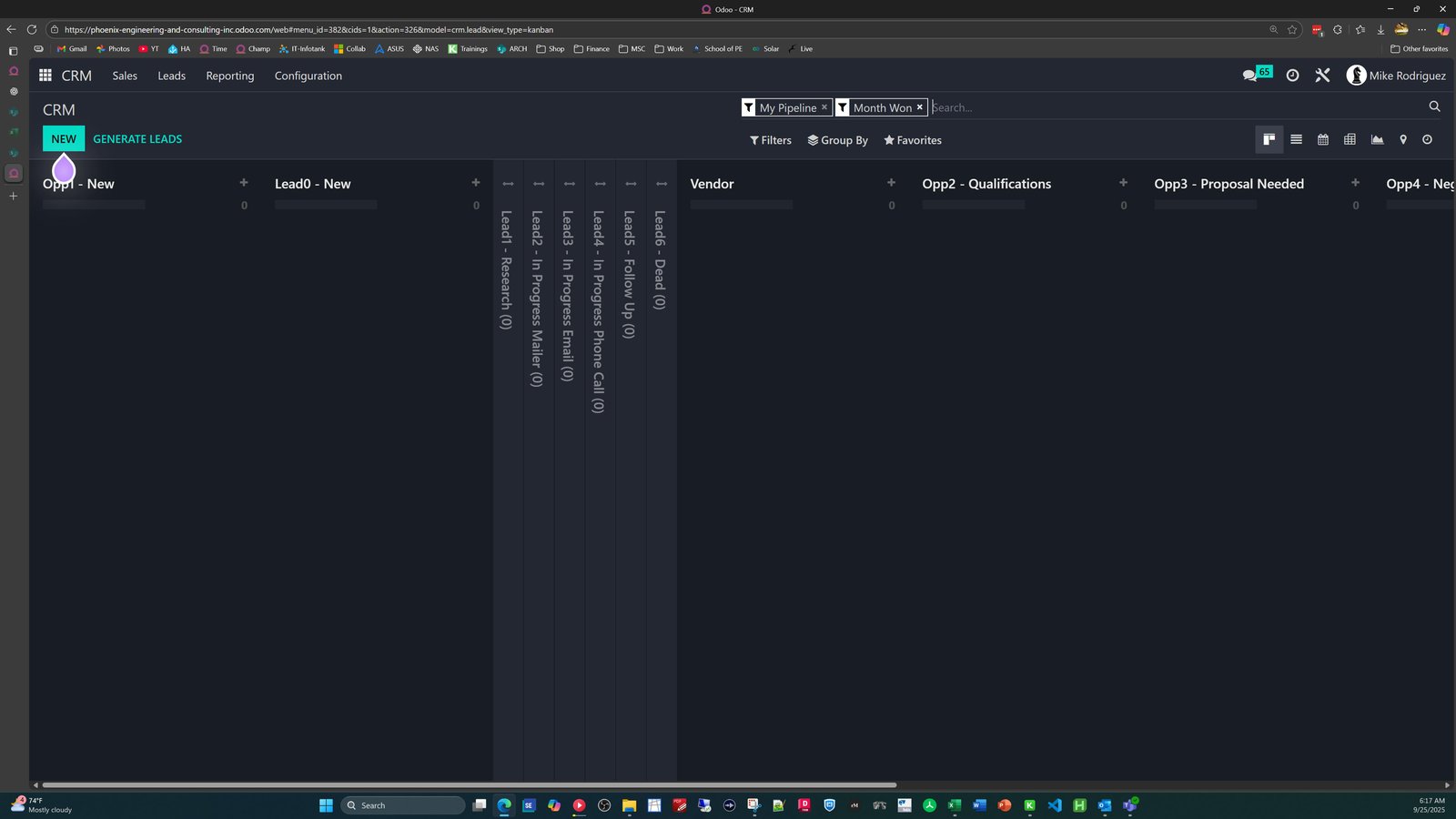This screenshot has height=819, width=1456.
Task: Open the developer tools wrench icon
Action: coord(1322,76)
